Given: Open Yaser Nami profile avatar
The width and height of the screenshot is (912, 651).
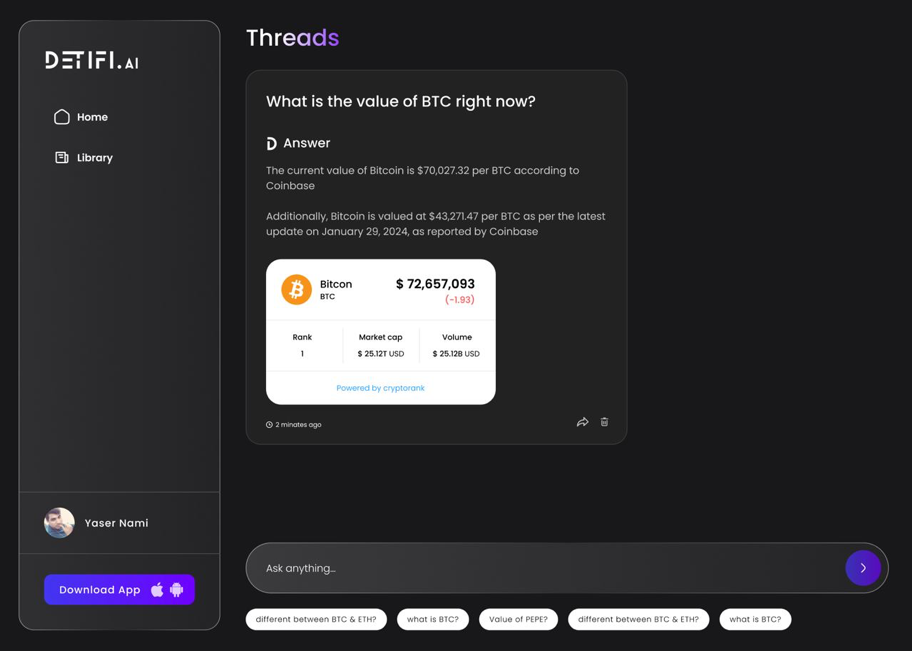Looking at the screenshot, I should (x=59, y=523).
